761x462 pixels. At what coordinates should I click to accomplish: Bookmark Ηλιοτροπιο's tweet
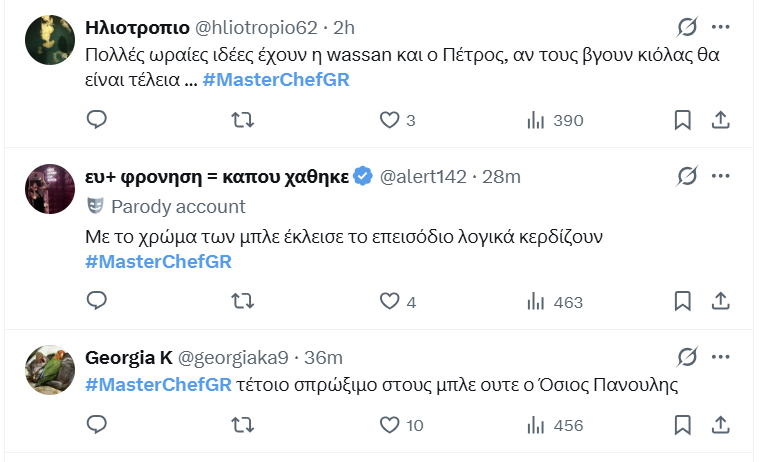682,120
